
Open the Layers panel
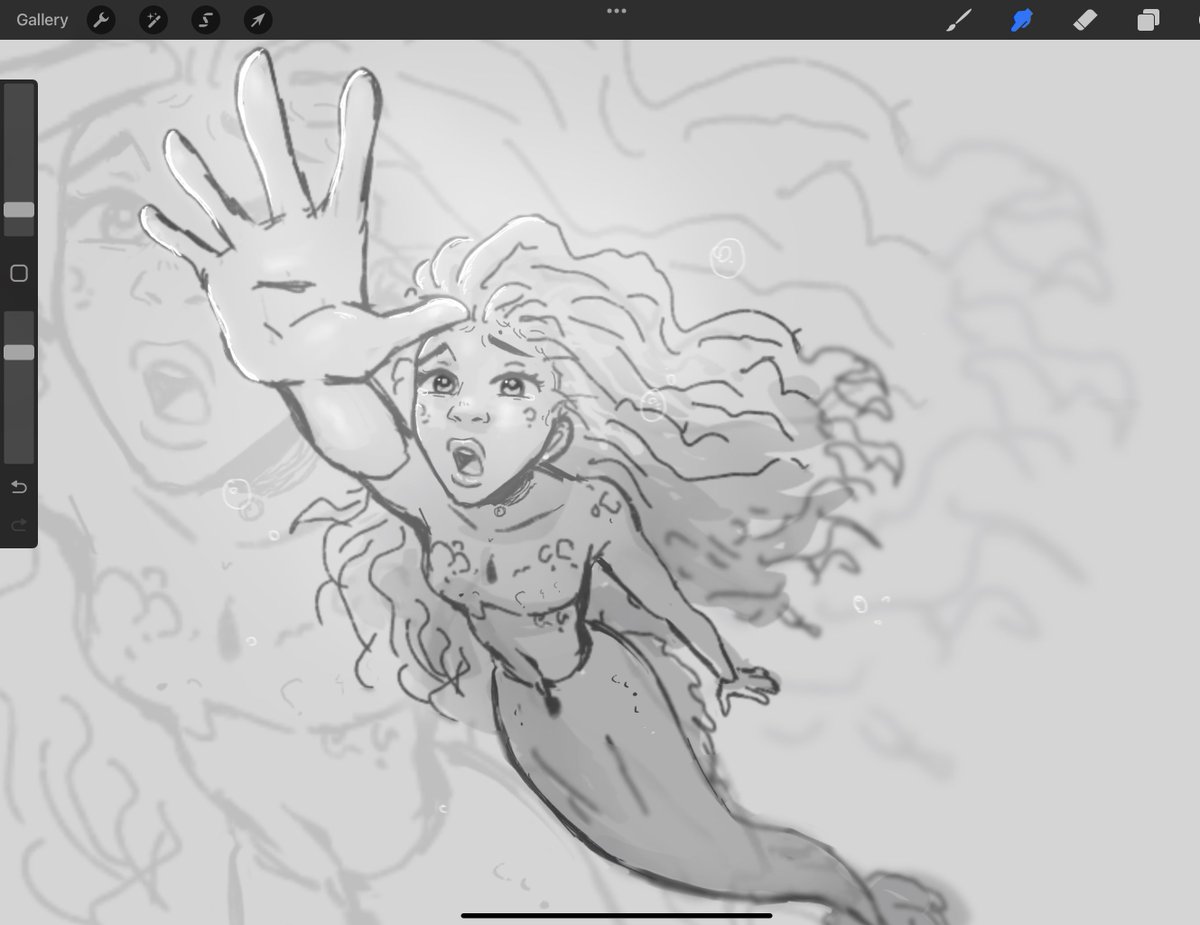[x=1148, y=20]
